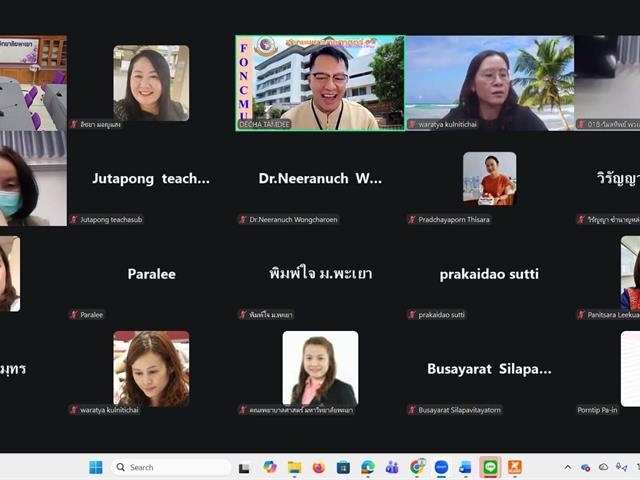
Task: Click the 'DECHA TAMDEE' name label
Action: tap(264, 124)
